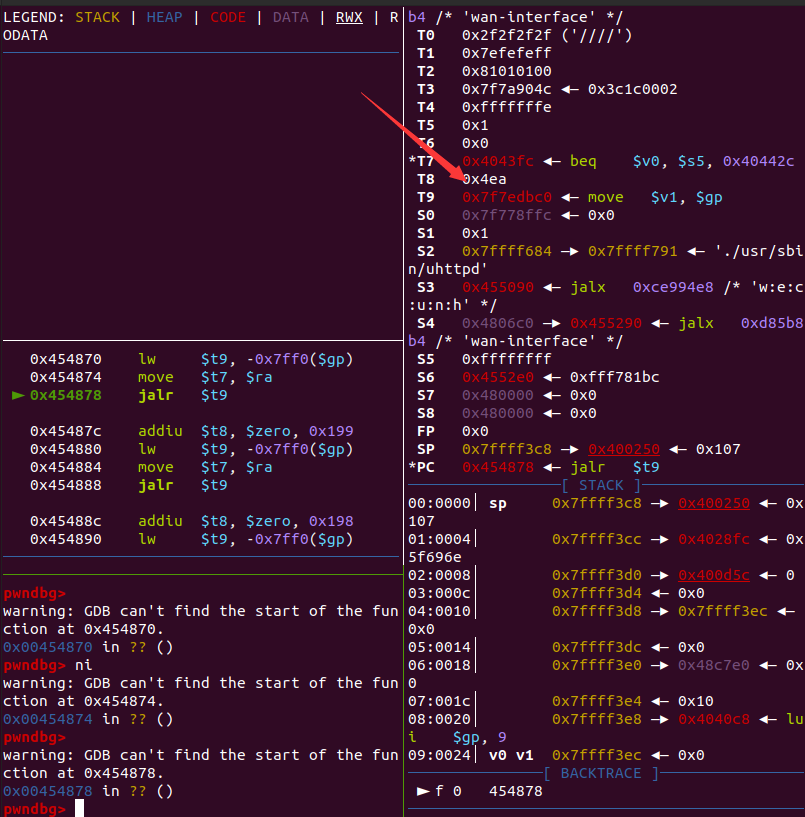This screenshot has width=805, height=817.
Task: Click stack address 0x7ffff3d8
Action: (x=597, y=611)
